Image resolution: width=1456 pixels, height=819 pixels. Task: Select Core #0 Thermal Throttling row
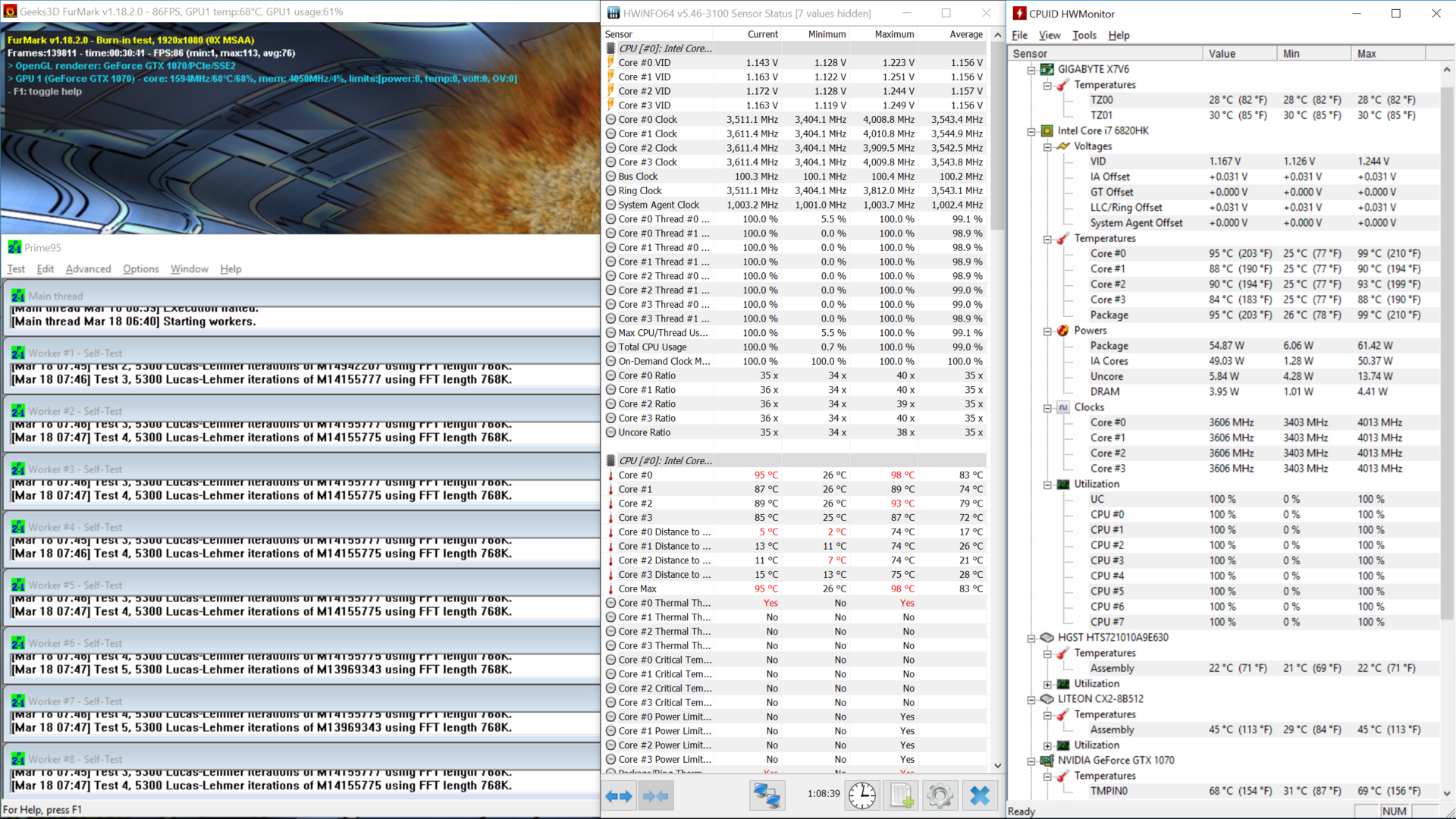(x=795, y=603)
